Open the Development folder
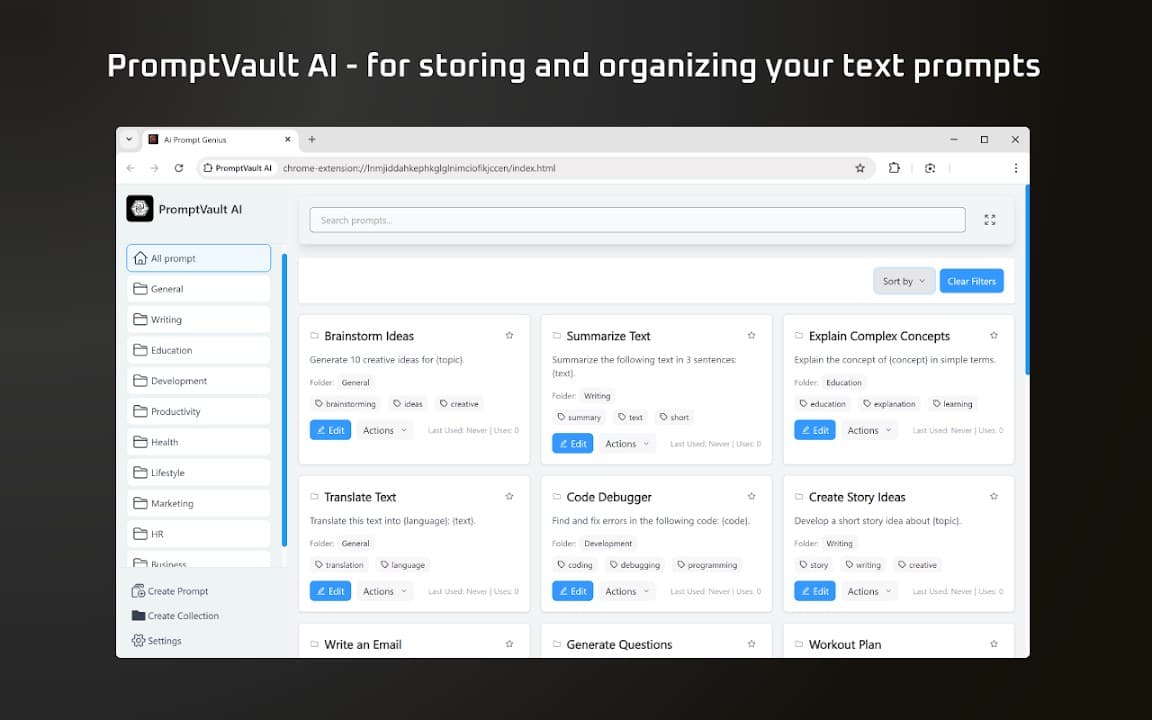 [x=198, y=381]
